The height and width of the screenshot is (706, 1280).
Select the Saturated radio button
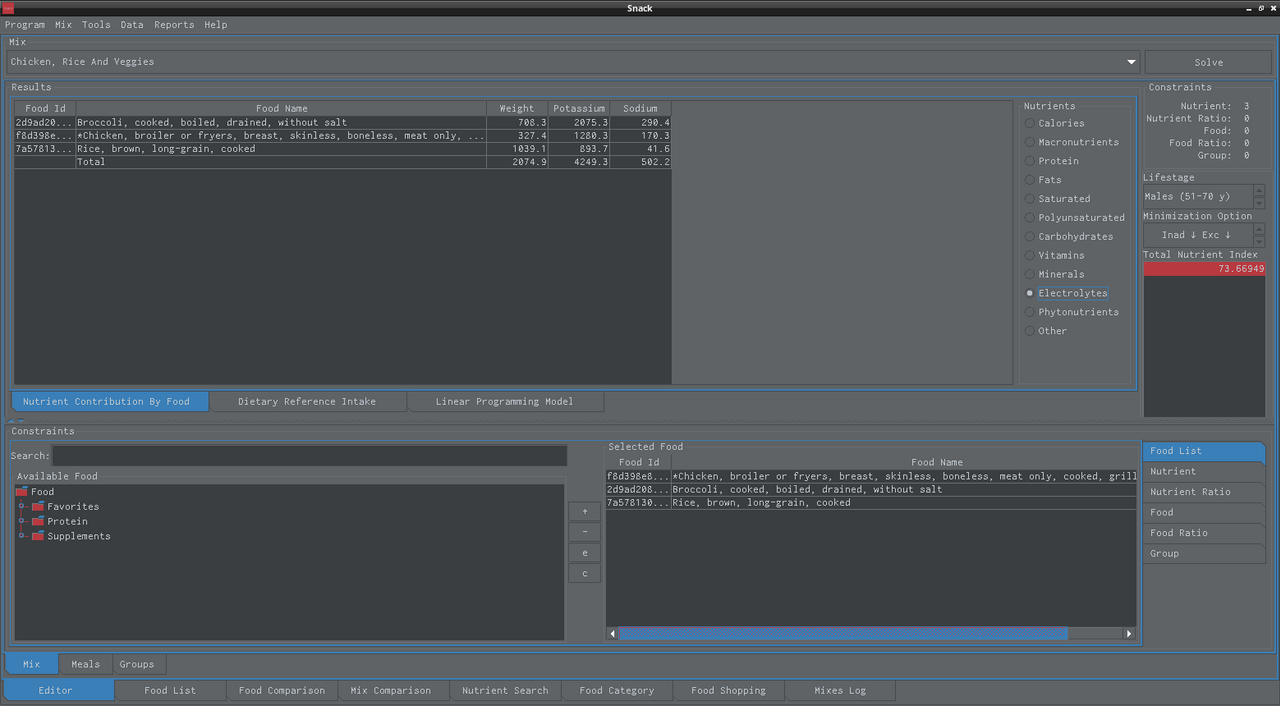[1030, 199]
